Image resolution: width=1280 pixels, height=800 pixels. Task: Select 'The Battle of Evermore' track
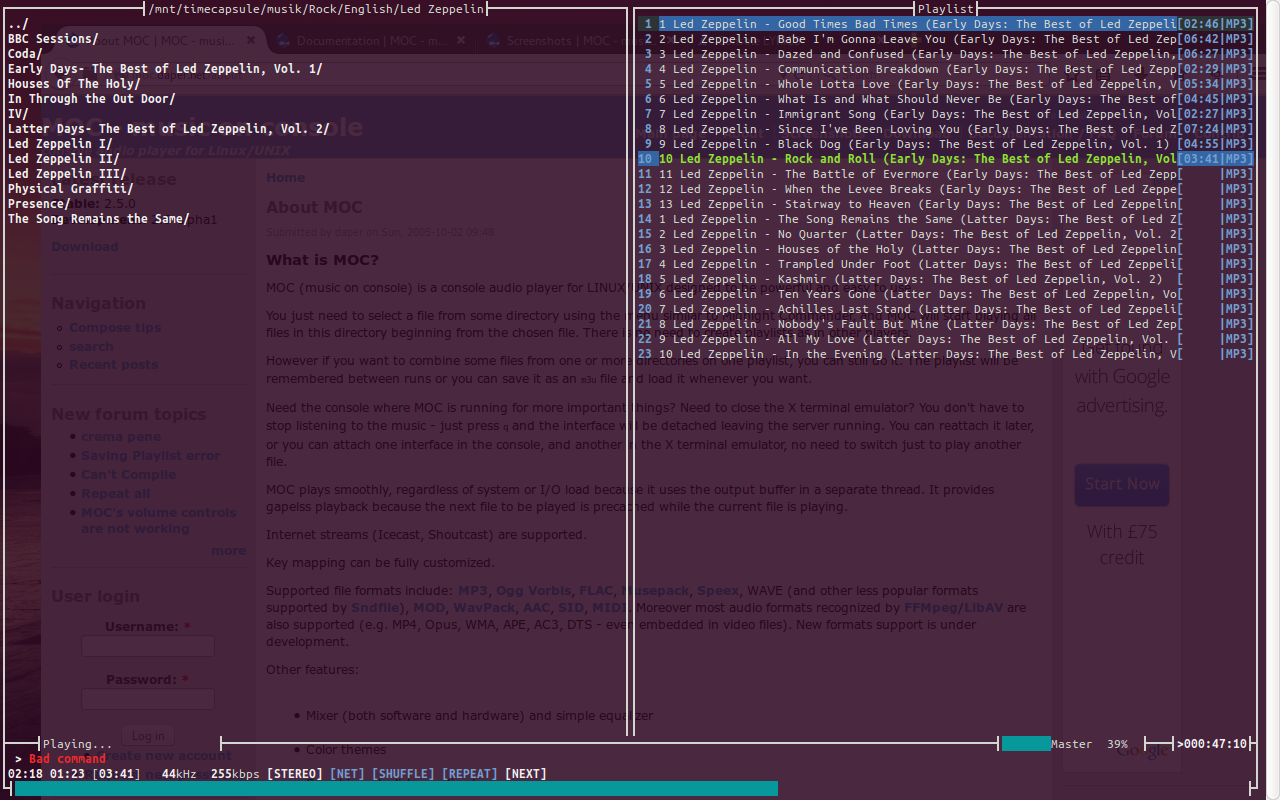coord(945,174)
